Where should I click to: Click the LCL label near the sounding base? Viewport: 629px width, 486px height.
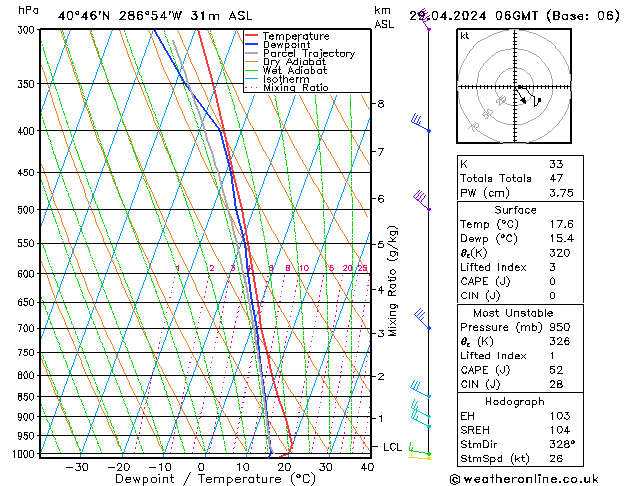392,447
